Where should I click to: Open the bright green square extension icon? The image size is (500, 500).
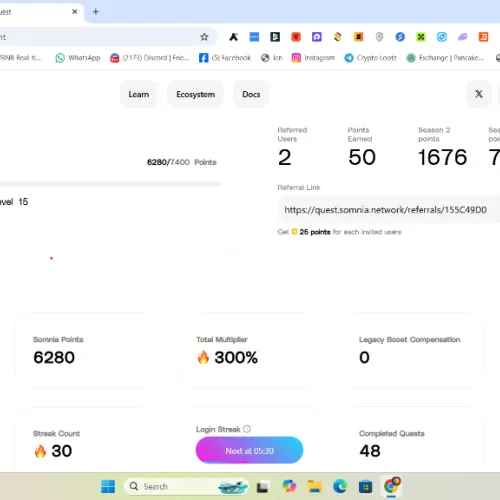421,37
